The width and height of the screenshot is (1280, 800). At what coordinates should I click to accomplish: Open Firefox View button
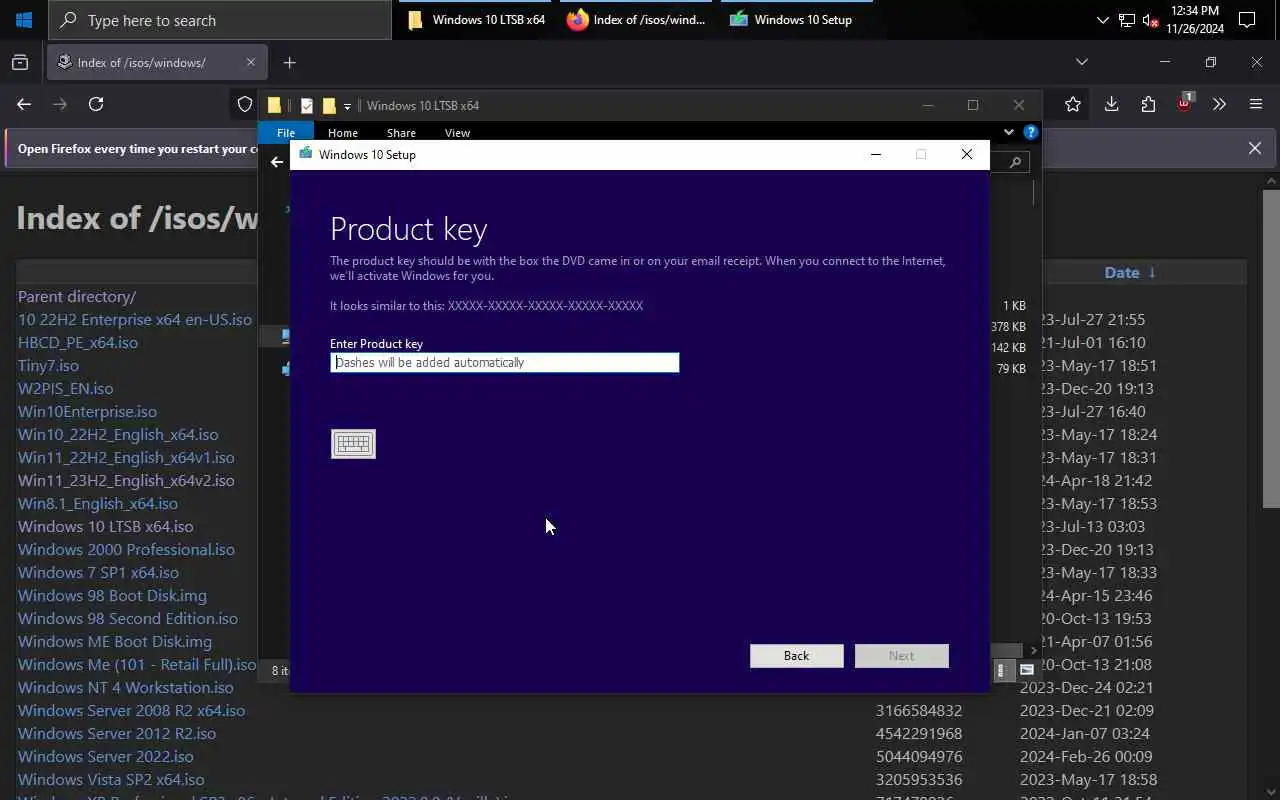click(20, 62)
